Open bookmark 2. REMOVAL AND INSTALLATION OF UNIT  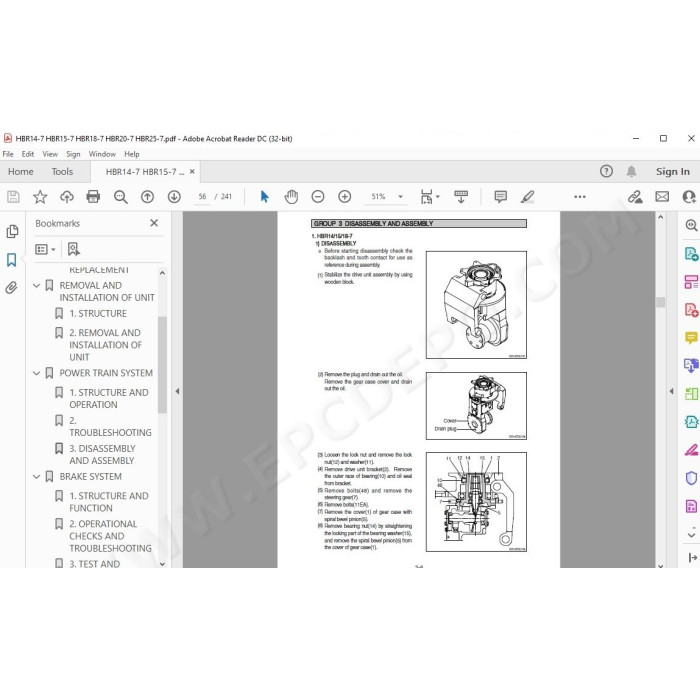(x=105, y=345)
